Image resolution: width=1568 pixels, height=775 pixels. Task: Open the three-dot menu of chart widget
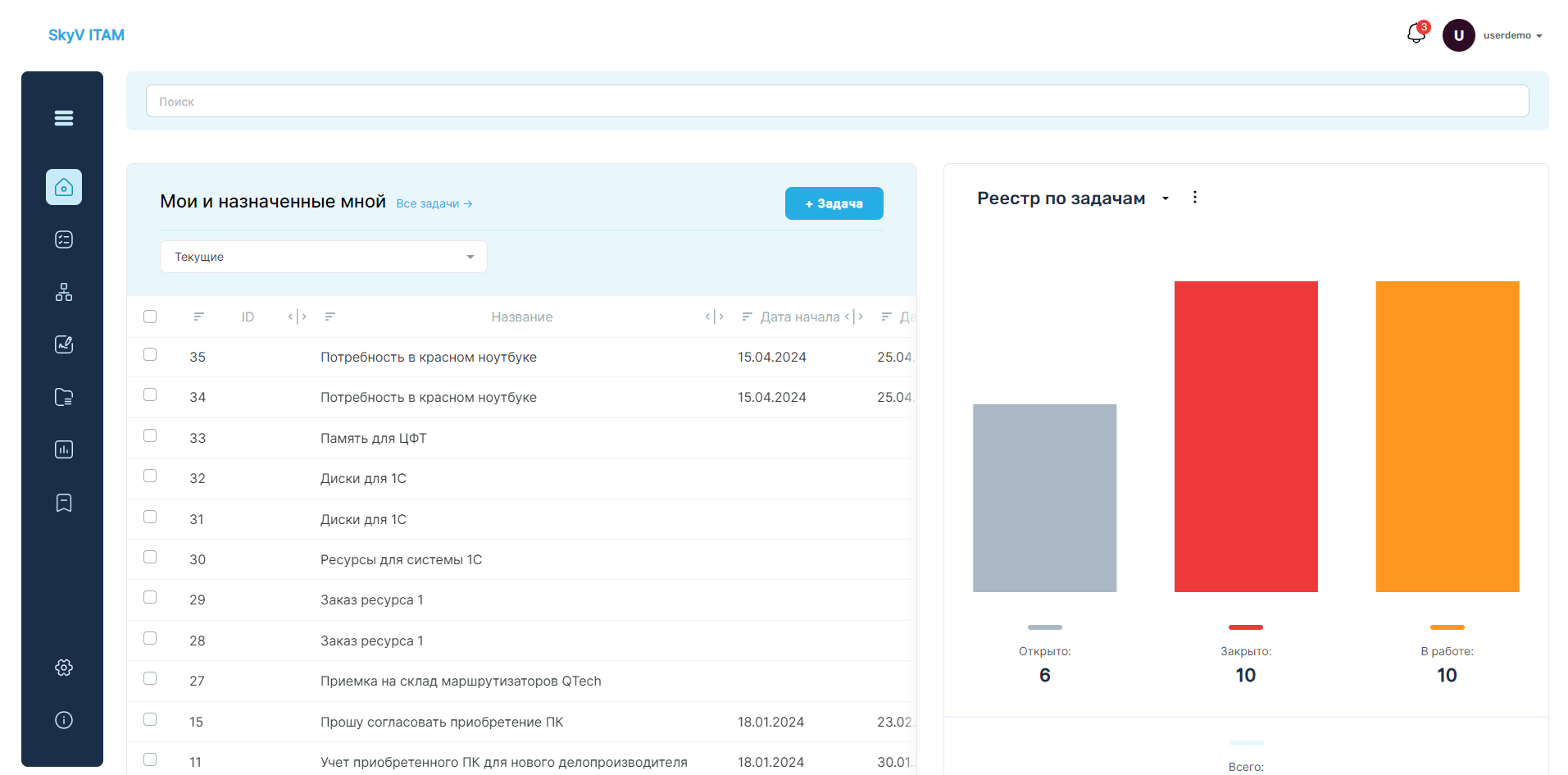click(1195, 198)
